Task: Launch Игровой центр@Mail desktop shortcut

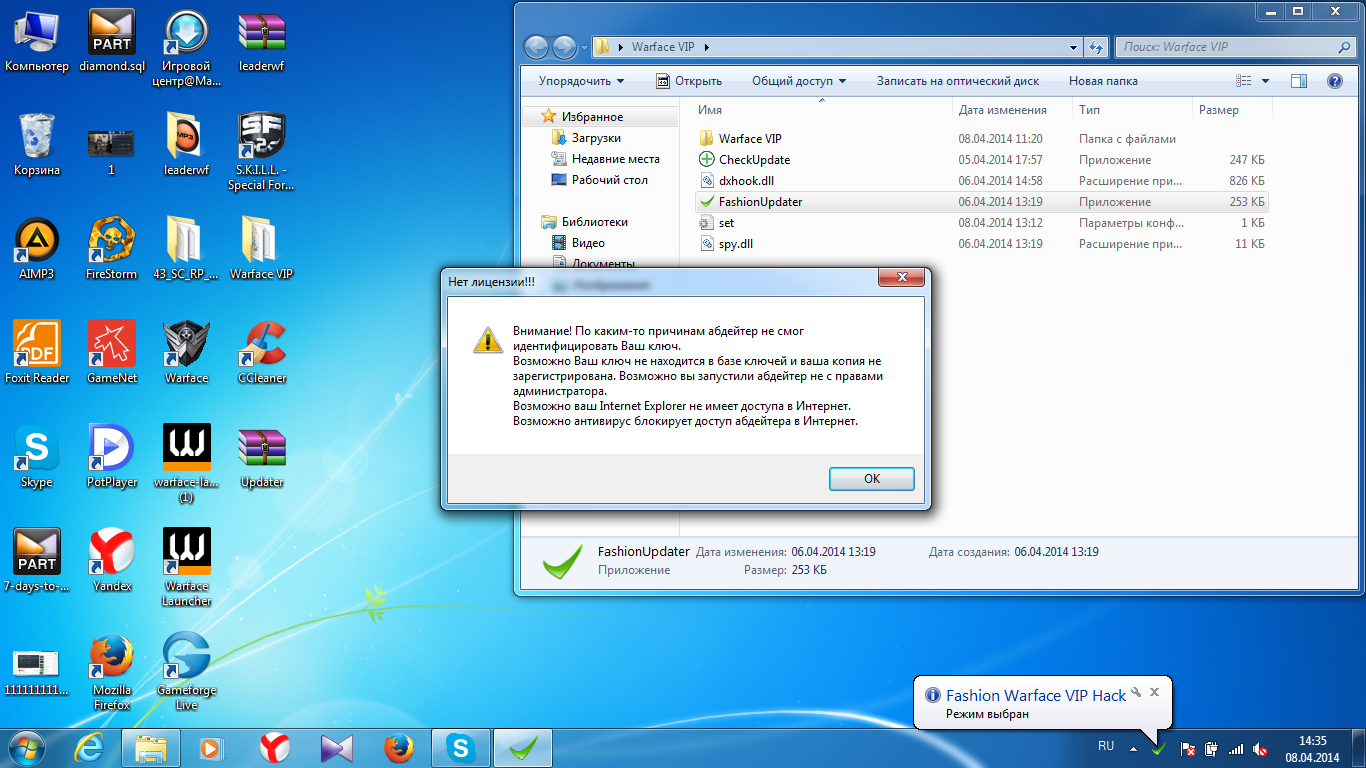Action: pos(187,48)
